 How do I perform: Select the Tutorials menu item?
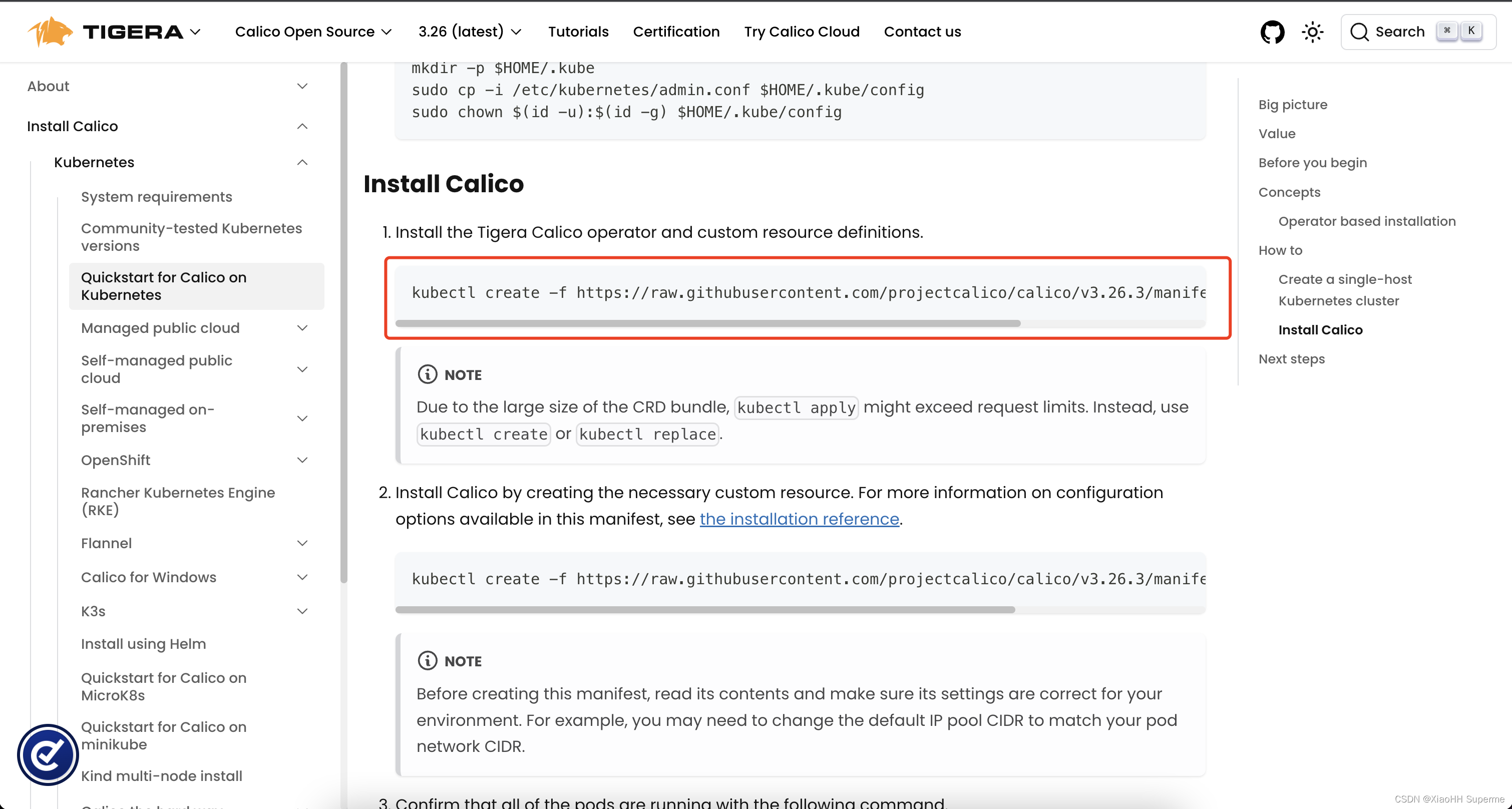click(x=579, y=32)
